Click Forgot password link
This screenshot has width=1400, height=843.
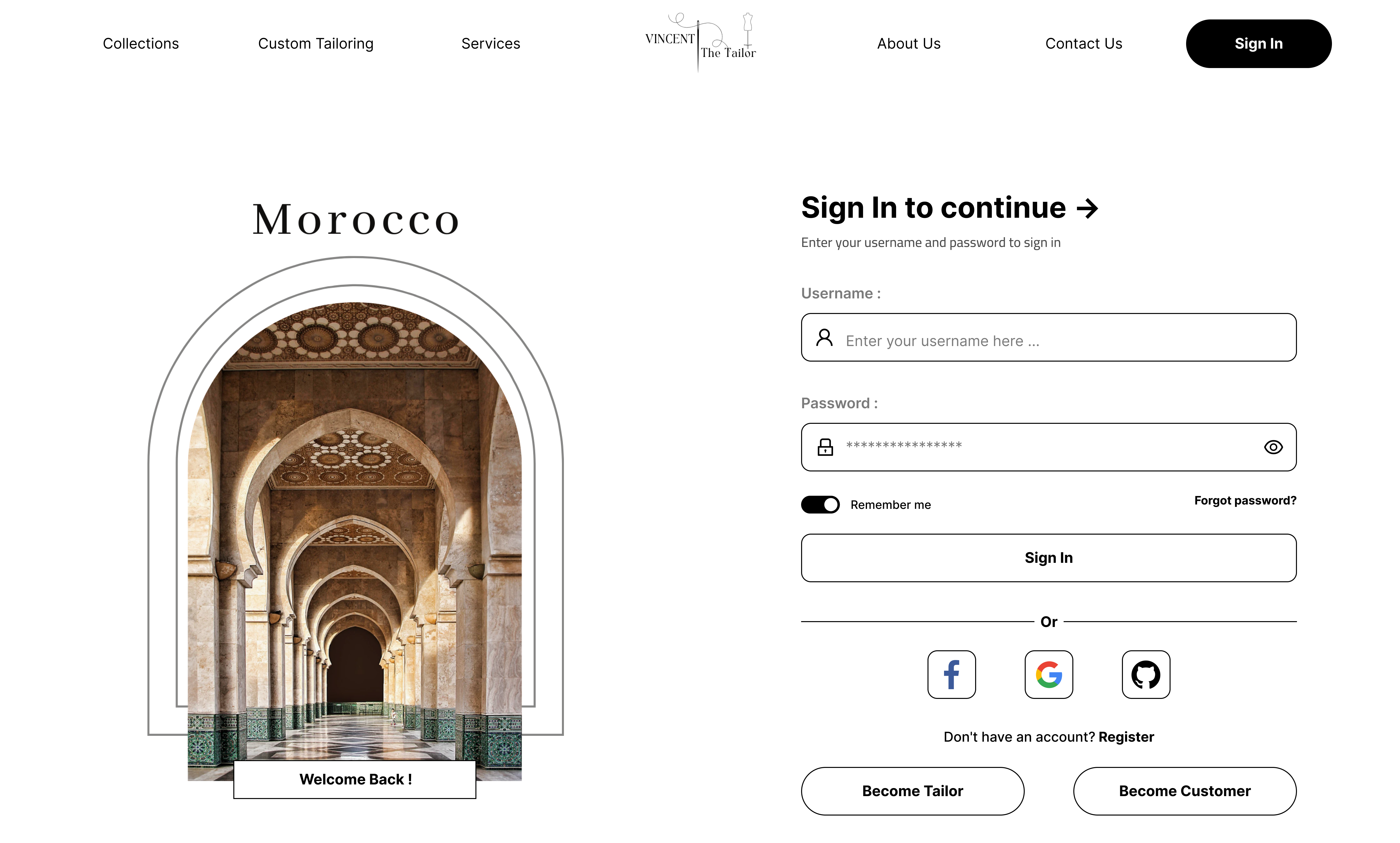1246,500
